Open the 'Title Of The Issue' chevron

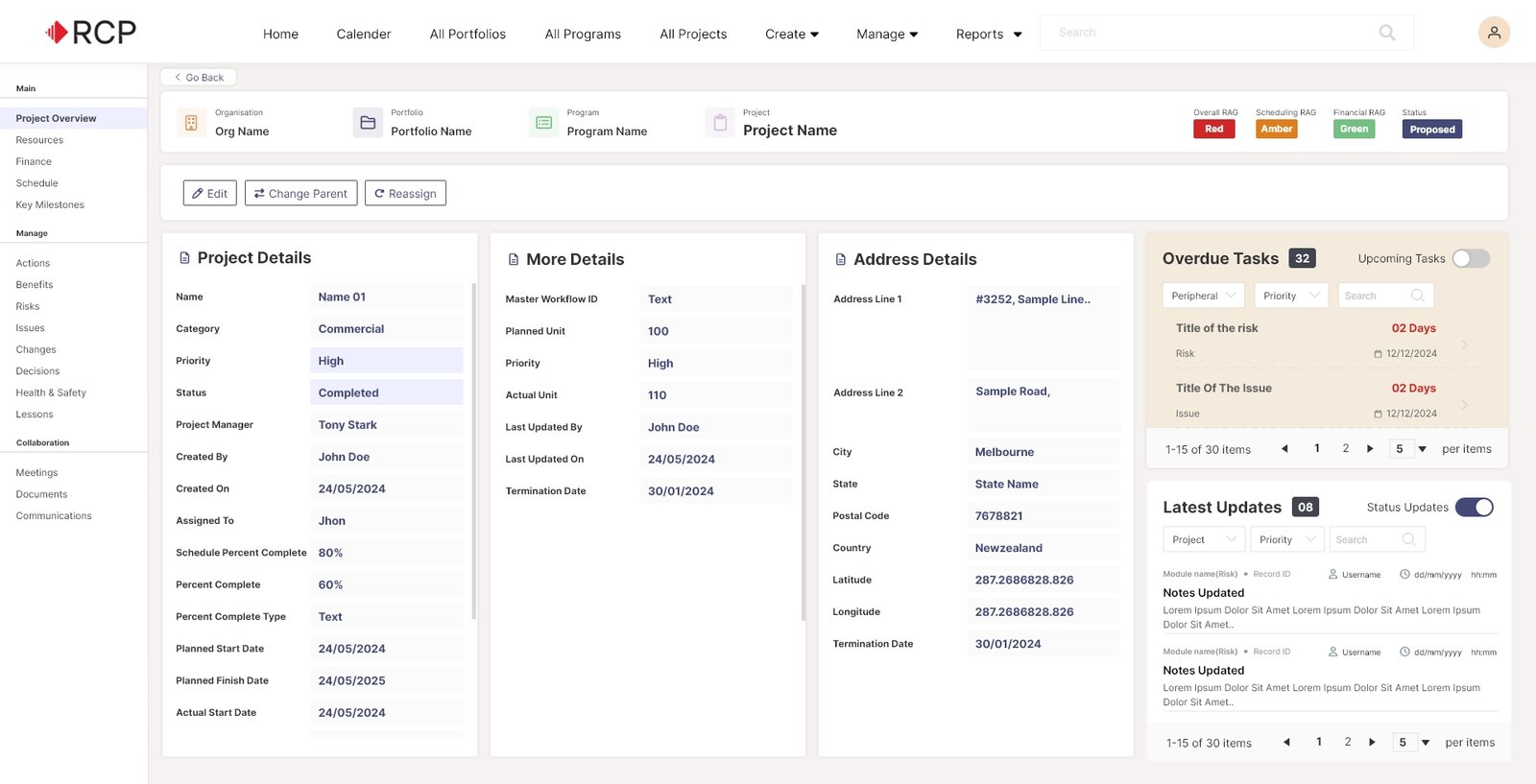[x=1465, y=405]
